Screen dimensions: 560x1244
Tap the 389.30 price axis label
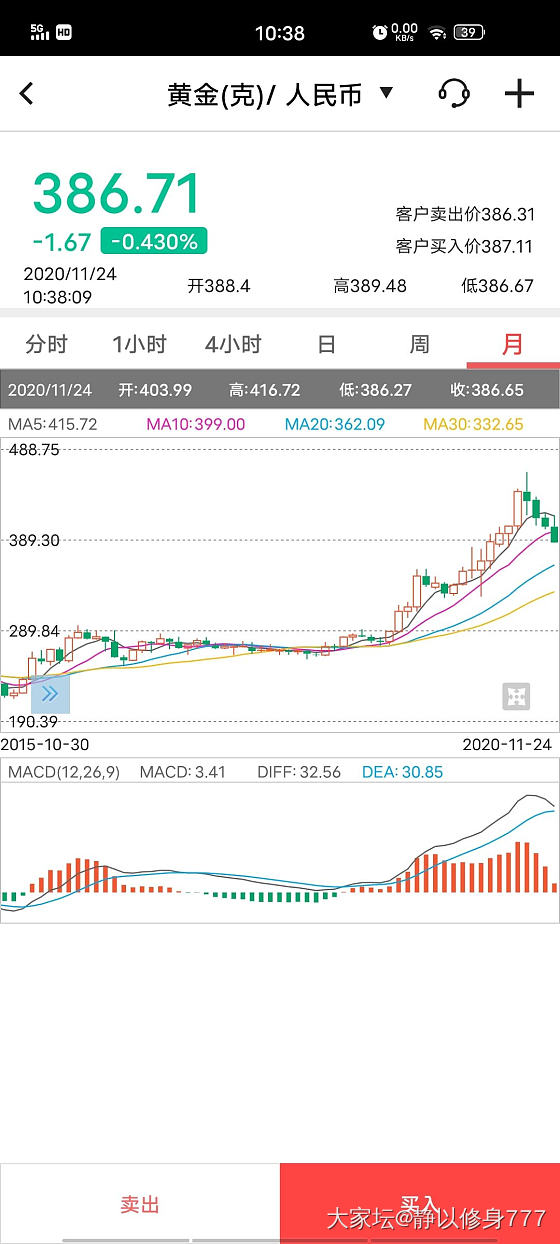coord(34,540)
